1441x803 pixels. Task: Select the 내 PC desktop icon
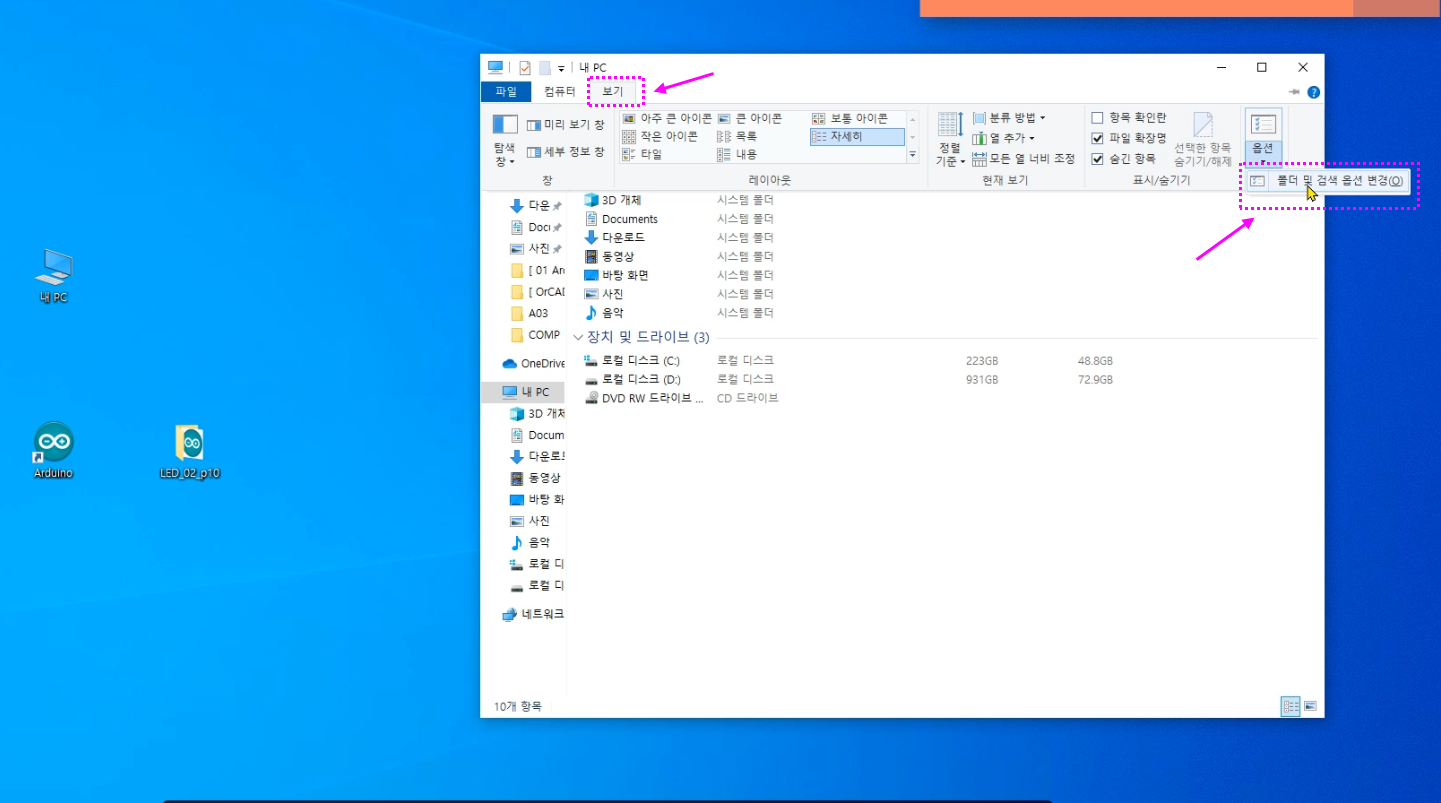53,276
